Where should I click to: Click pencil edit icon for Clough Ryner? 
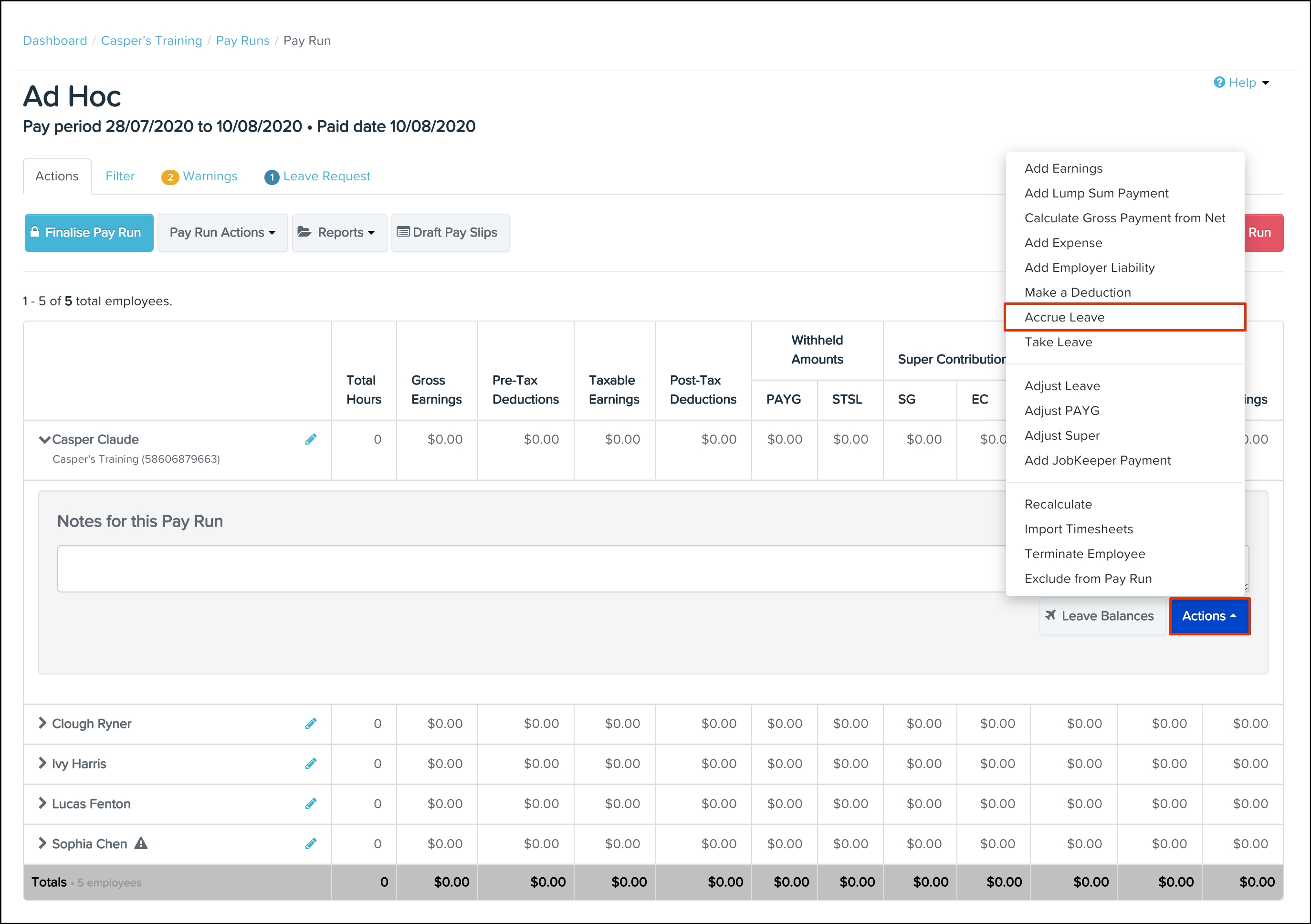pyautogui.click(x=311, y=724)
